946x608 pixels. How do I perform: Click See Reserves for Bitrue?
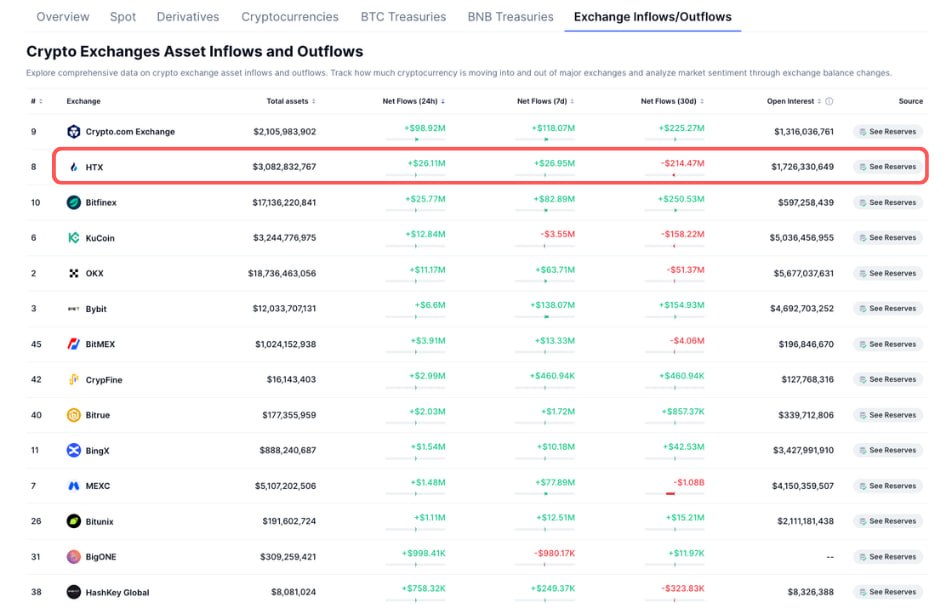pos(887,415)
